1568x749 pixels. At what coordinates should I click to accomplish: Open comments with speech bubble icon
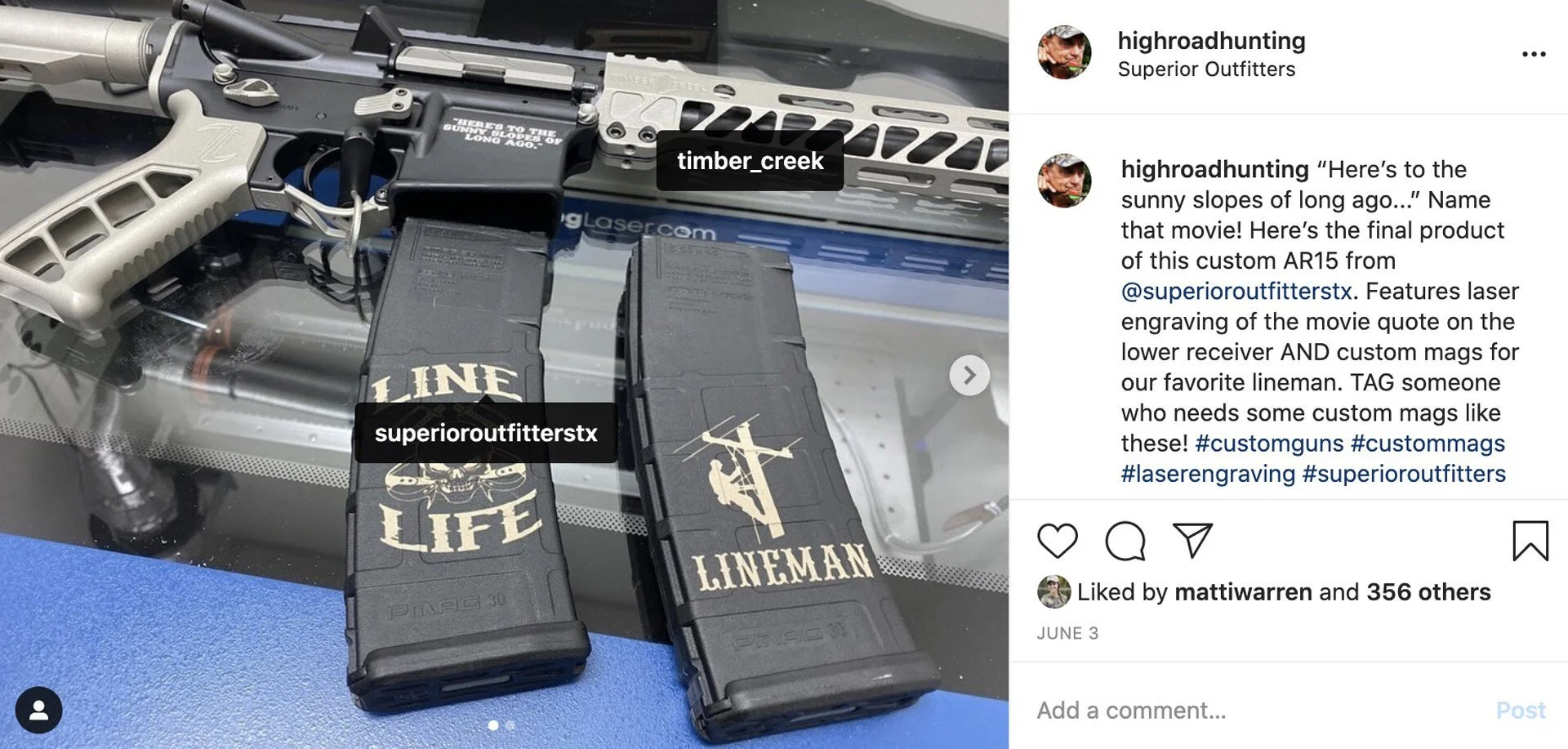(x=1125, y=541)
